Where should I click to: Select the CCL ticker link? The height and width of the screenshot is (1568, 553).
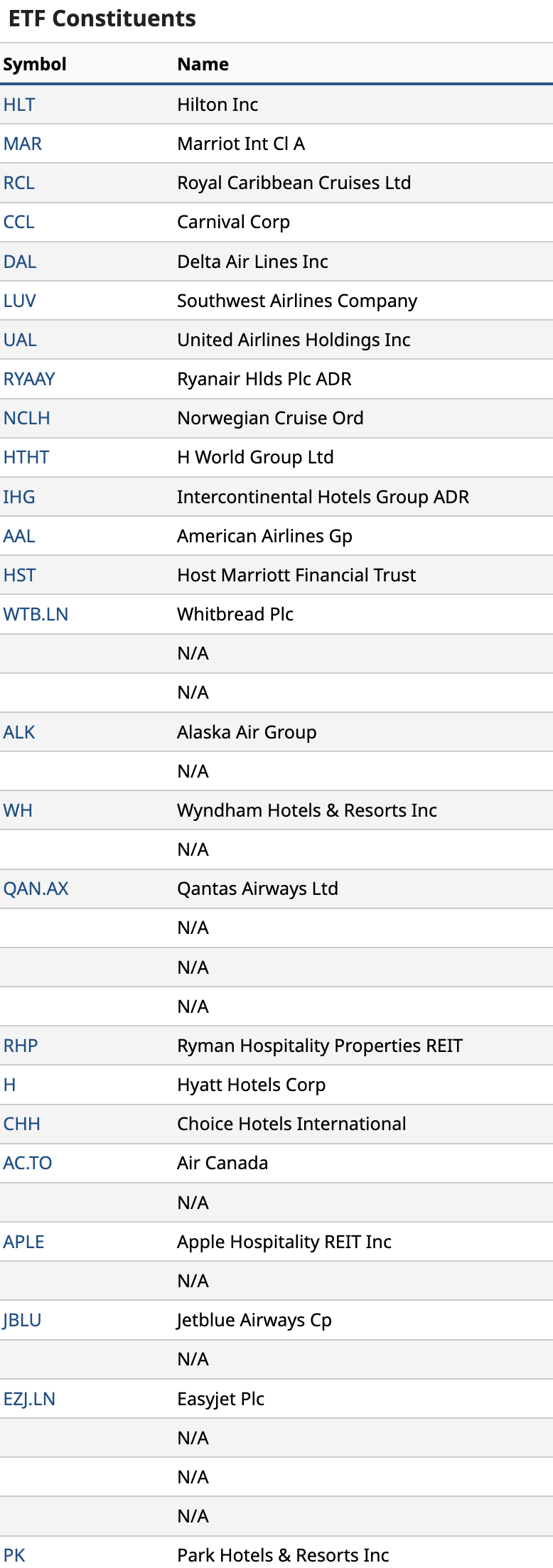pos(19,222)
